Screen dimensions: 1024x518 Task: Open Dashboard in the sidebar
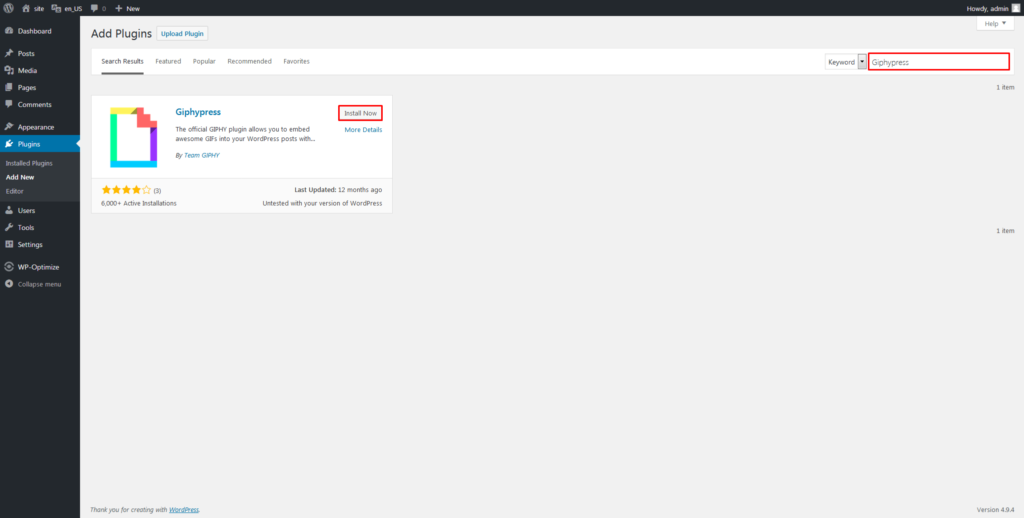click(35, 31)
